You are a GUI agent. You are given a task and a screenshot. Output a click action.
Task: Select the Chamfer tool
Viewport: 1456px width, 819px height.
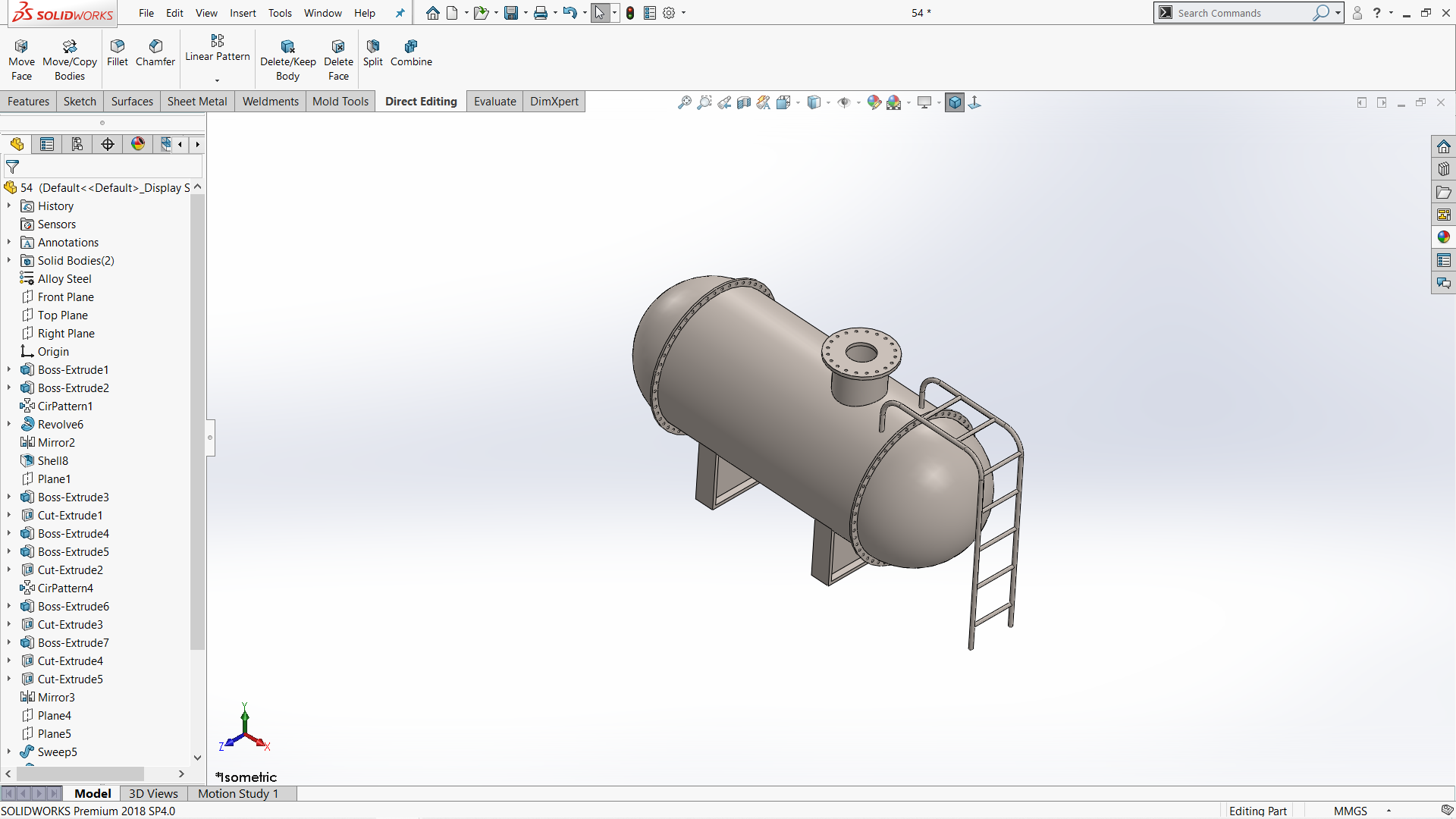click(155, 53)
